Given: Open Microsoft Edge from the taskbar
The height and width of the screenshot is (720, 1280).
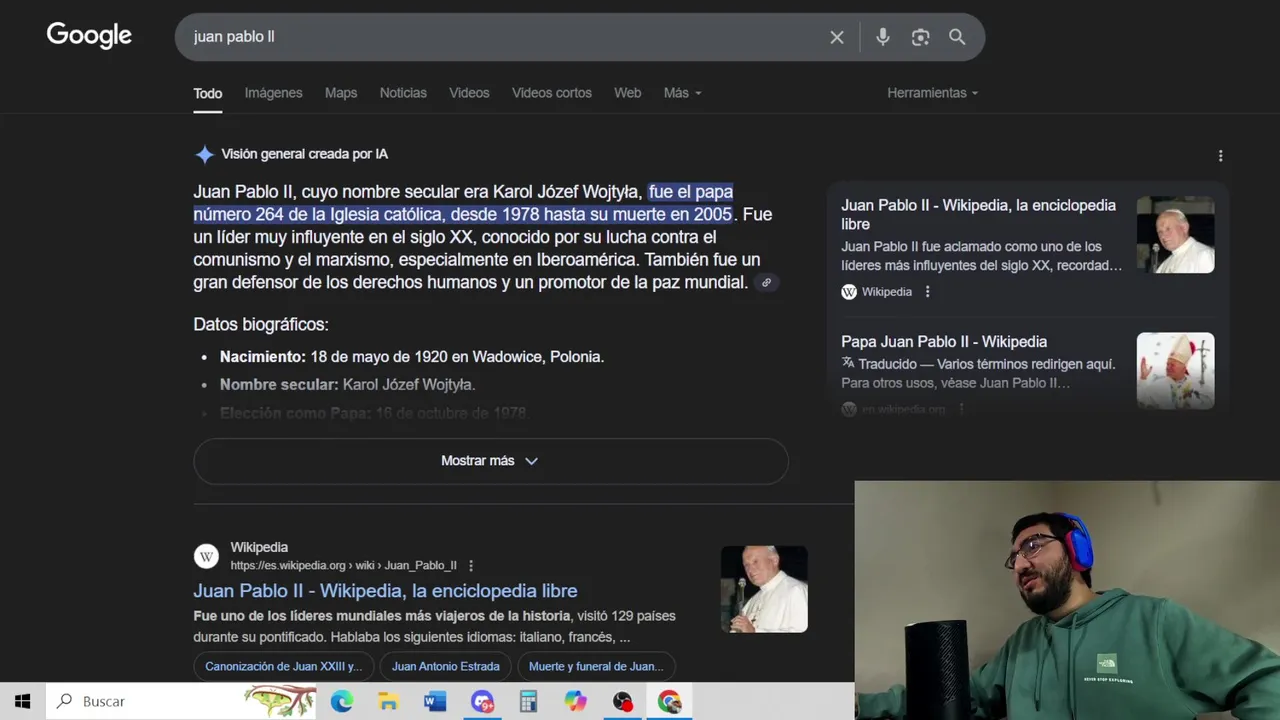Looking at the screenshot, I should 341,702.
